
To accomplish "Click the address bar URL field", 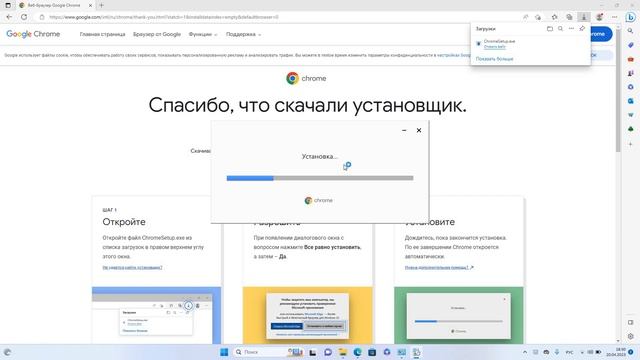I will point(282,17).
